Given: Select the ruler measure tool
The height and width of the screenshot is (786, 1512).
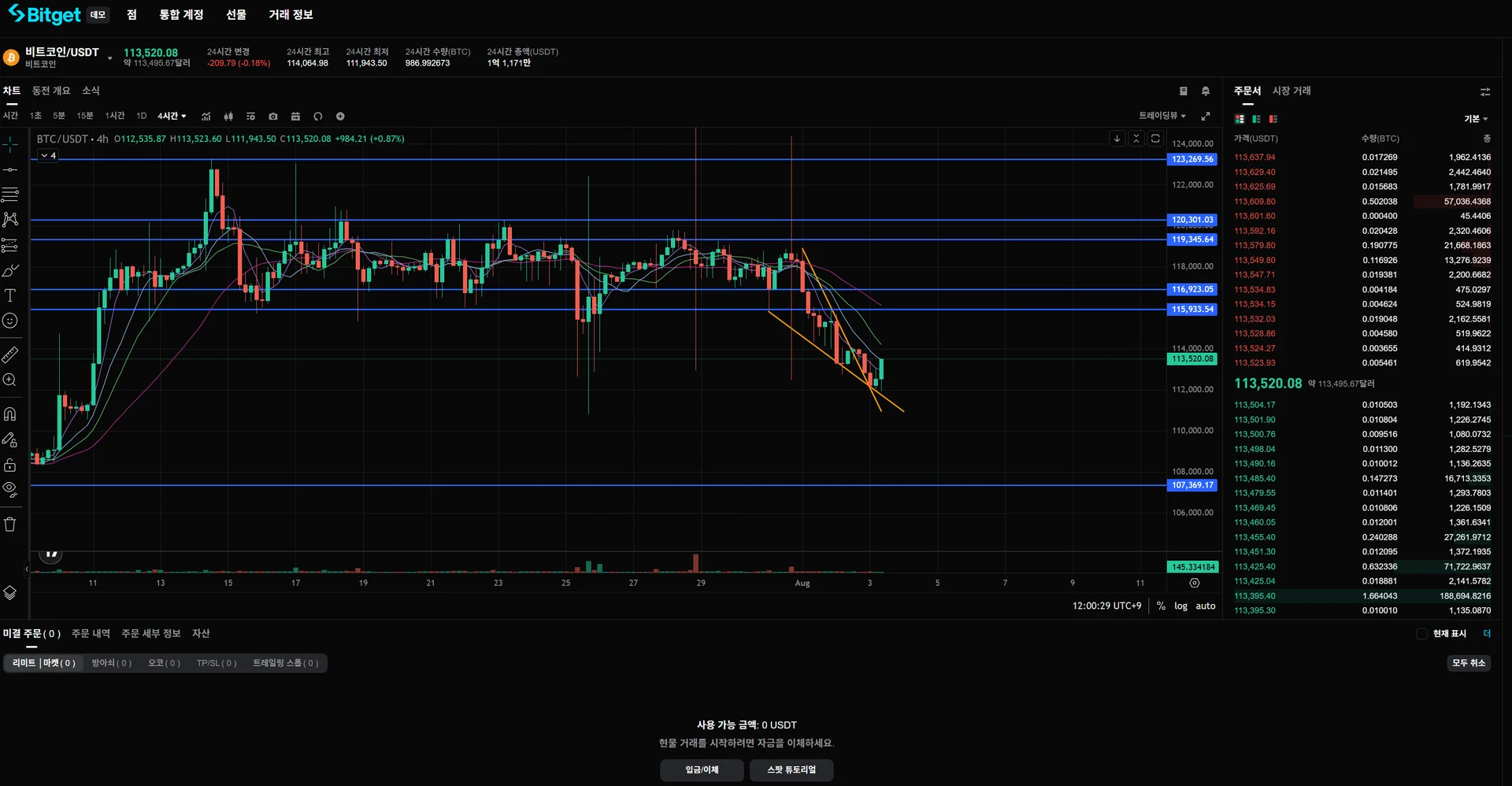Looking at the screenshot, I should [10, 354].
